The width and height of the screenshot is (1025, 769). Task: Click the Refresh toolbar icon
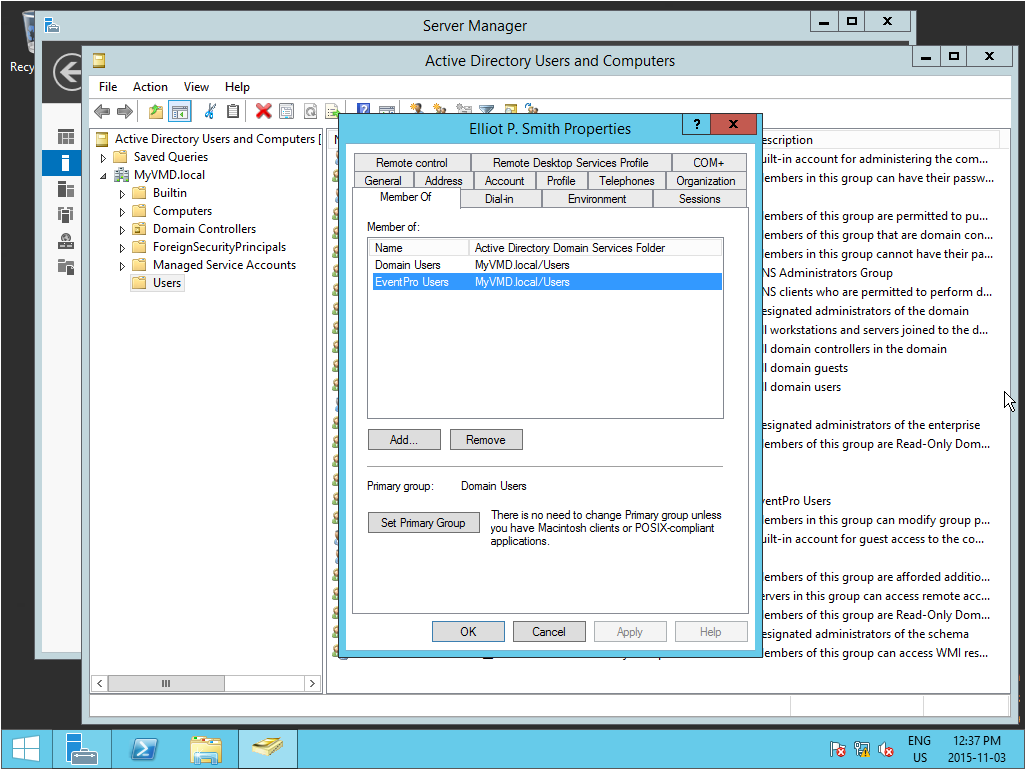pos(310,111)
